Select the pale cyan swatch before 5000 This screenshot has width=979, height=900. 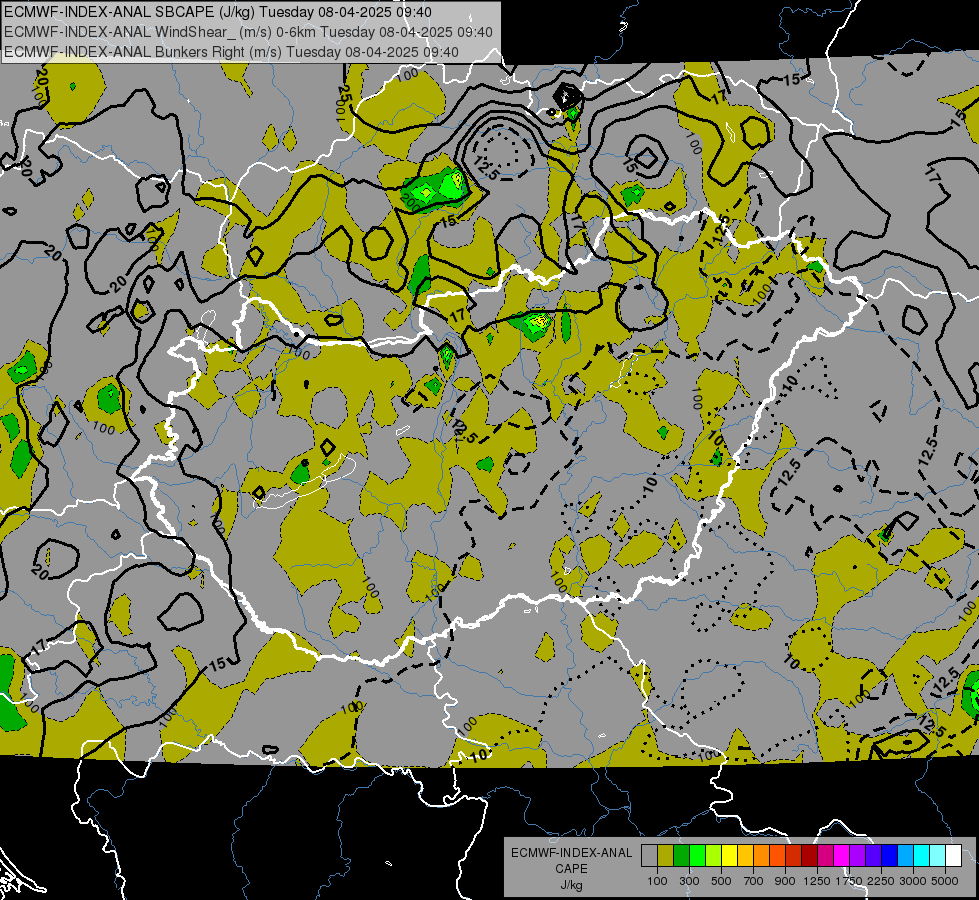(x=938, y=855)
